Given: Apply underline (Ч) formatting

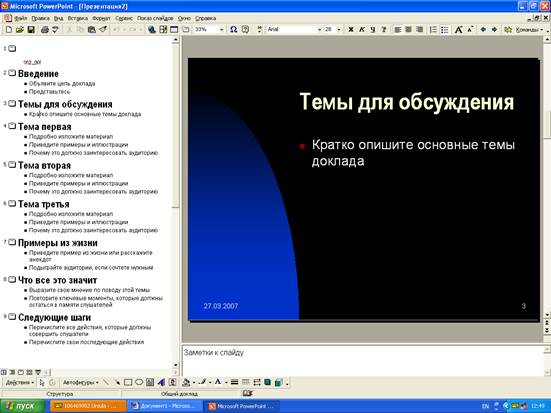Looking at the screenshot, I should point(372,30).
